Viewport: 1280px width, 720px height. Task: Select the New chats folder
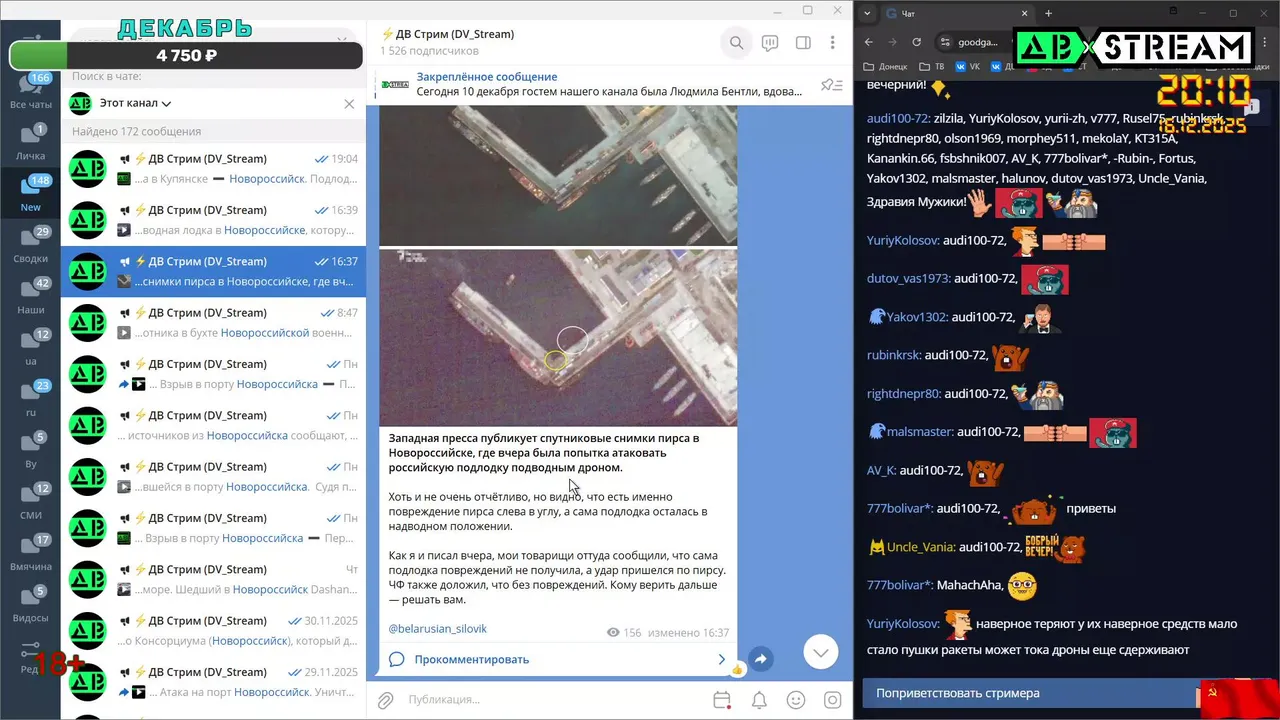click(x=30, y=195)
